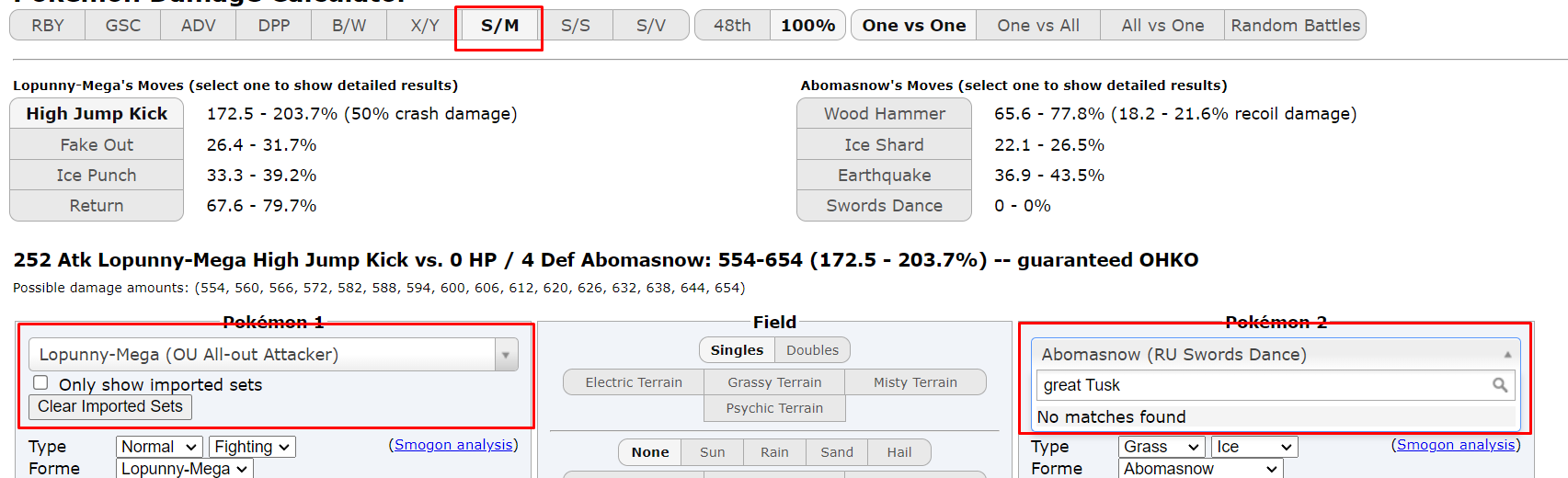Toggle Grassy Terrain on the field
This screenshot has width=1568, height=478.
point(774,382)
